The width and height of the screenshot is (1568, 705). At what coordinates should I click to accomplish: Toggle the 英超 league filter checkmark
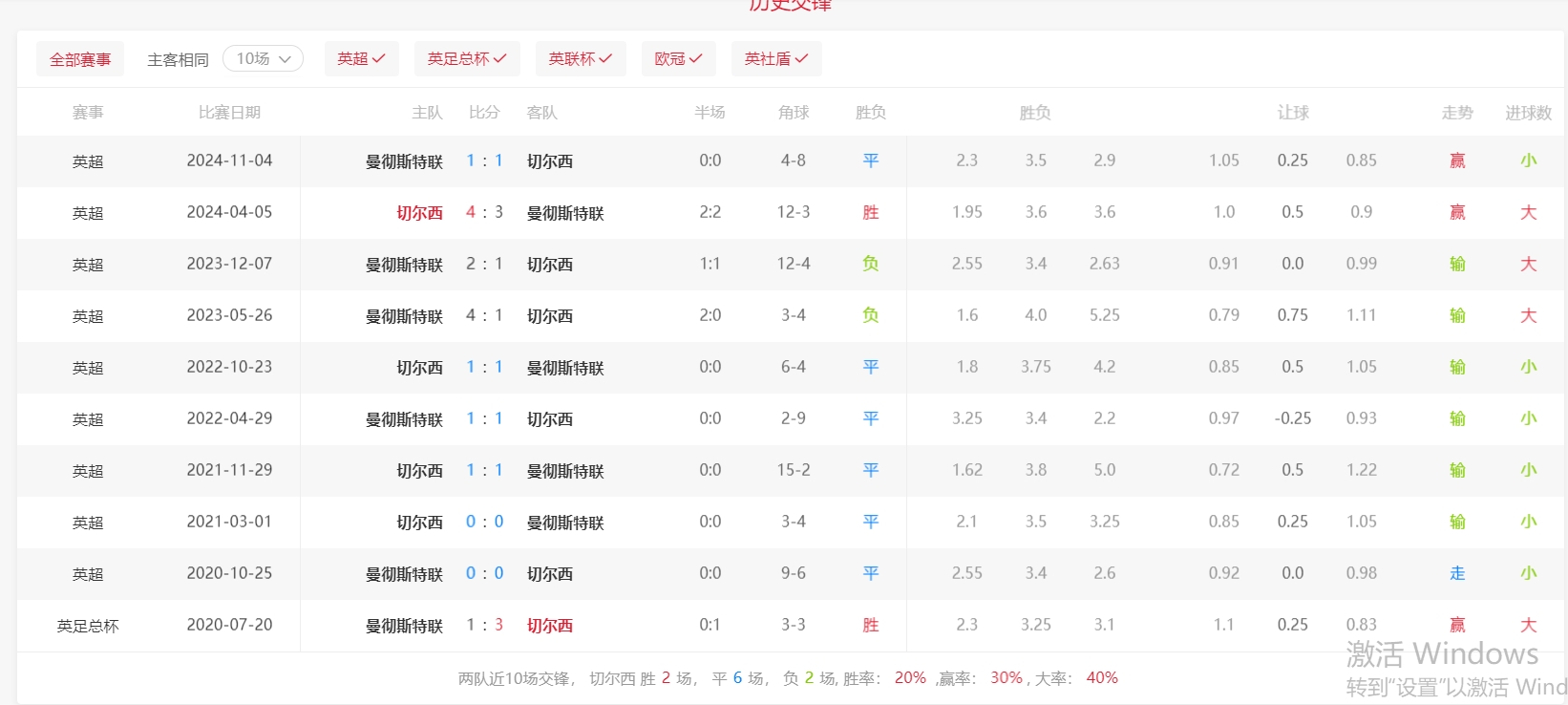click(361, 59)
